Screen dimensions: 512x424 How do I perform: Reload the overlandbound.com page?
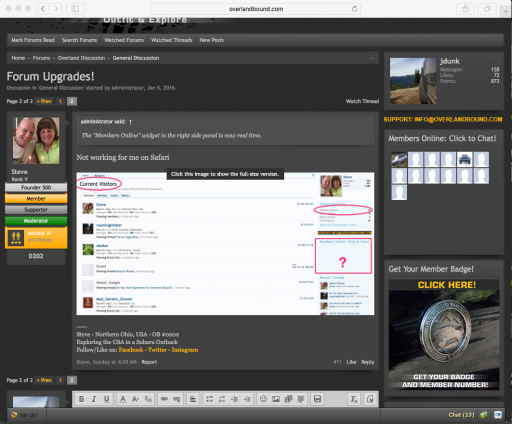coord(355,9)
